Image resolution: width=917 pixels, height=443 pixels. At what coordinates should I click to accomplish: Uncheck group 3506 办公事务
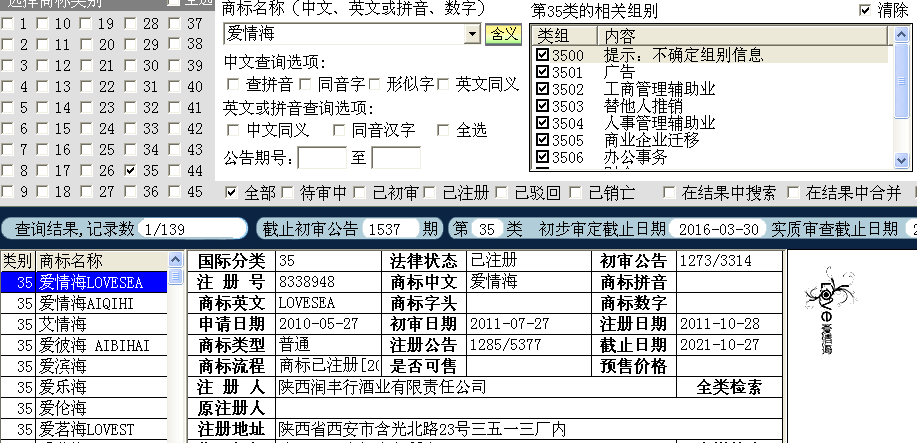tap(543, 157)
